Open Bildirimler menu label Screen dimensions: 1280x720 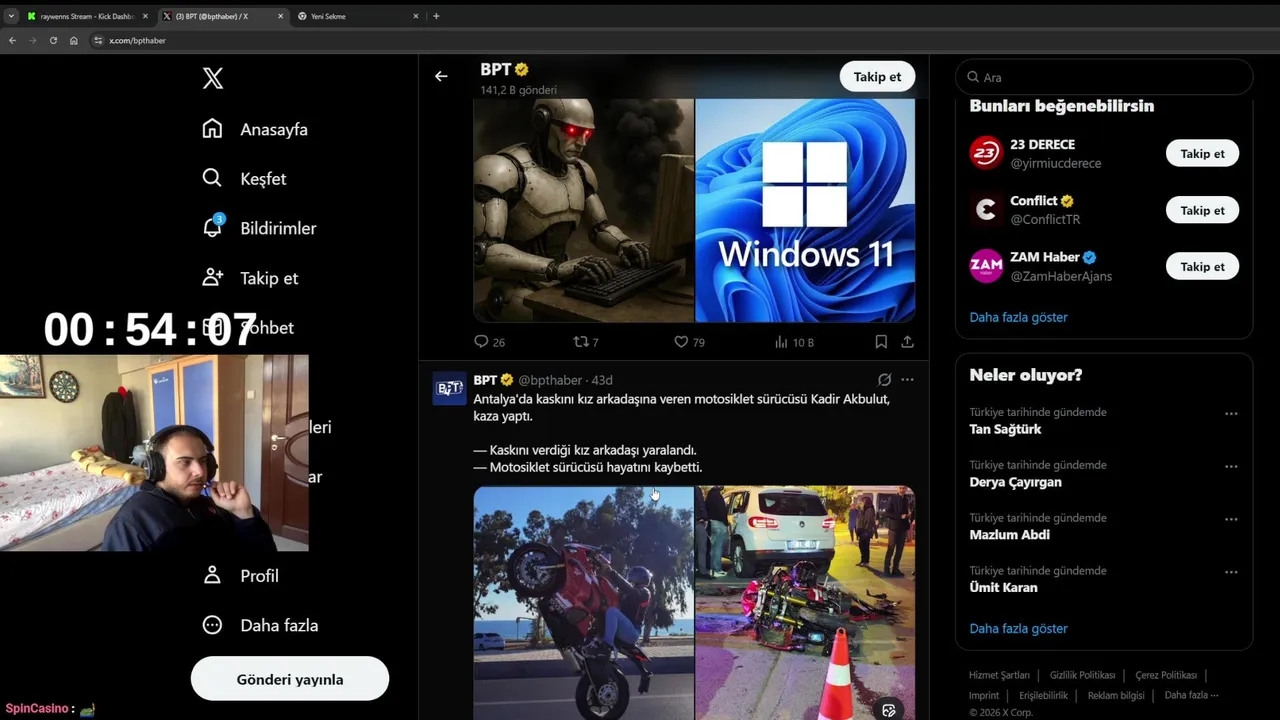point(278,228)
